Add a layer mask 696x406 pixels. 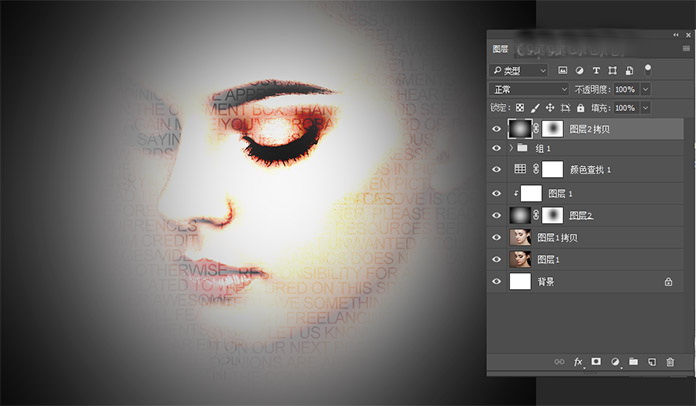(596, 362)
